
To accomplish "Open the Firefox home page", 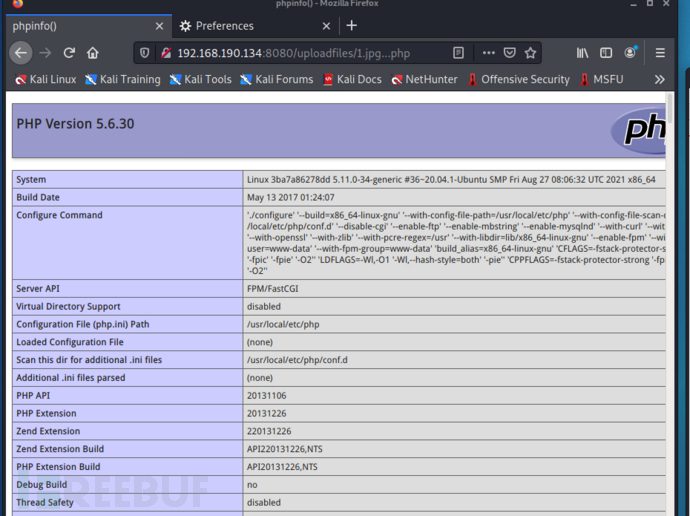I will click(x=93, y=53).
